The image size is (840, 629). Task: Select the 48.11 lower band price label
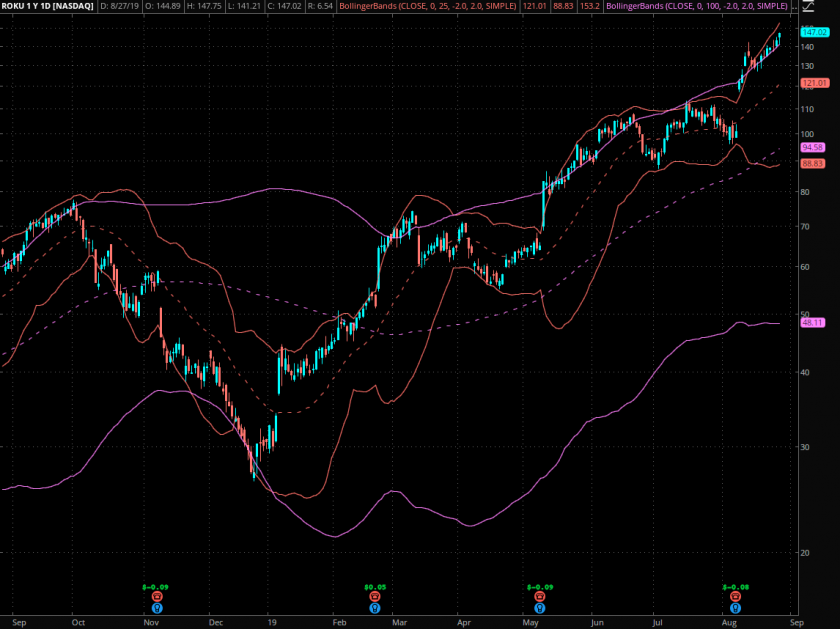(812, 323)
